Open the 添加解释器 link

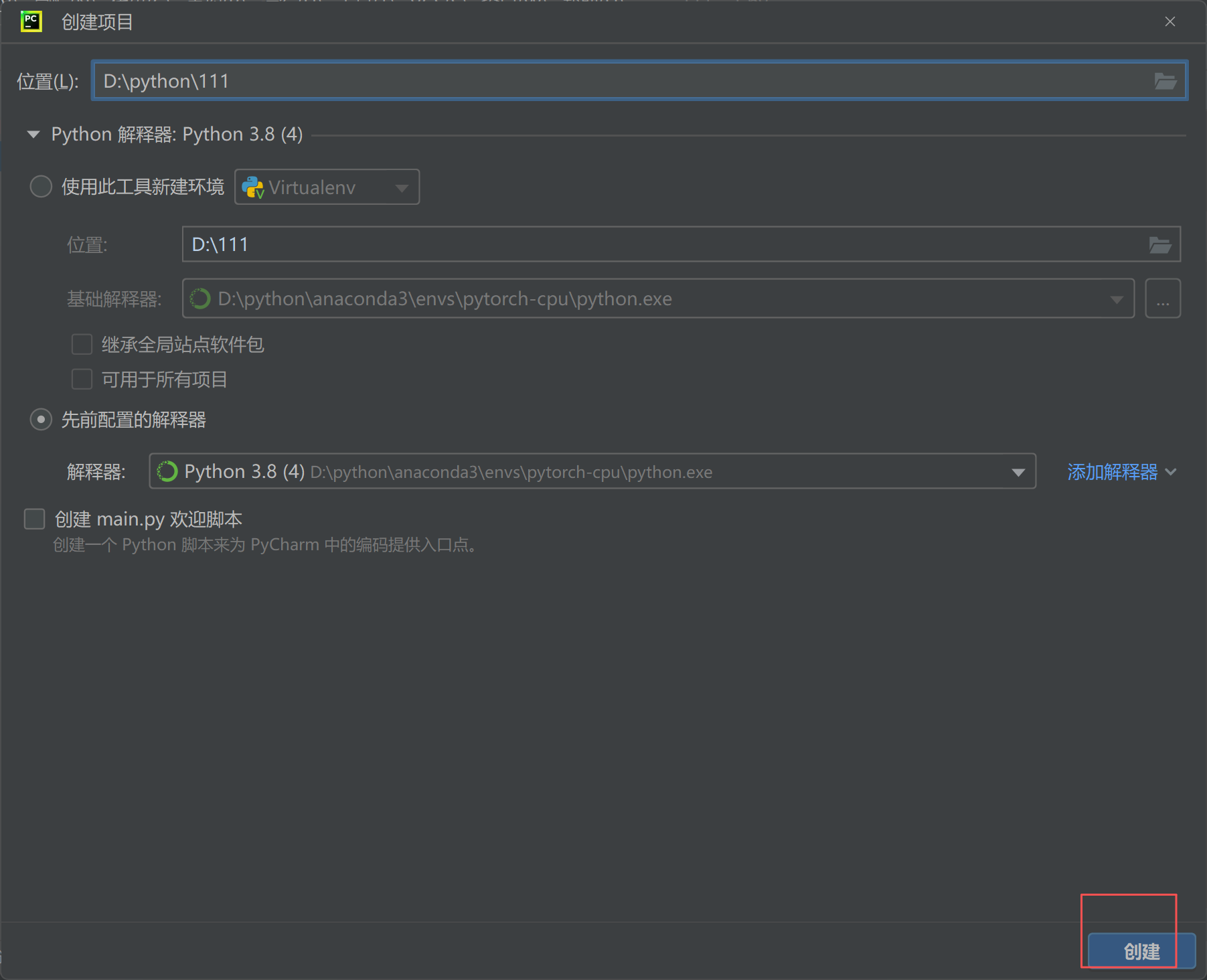click(x=1111, y=472)
